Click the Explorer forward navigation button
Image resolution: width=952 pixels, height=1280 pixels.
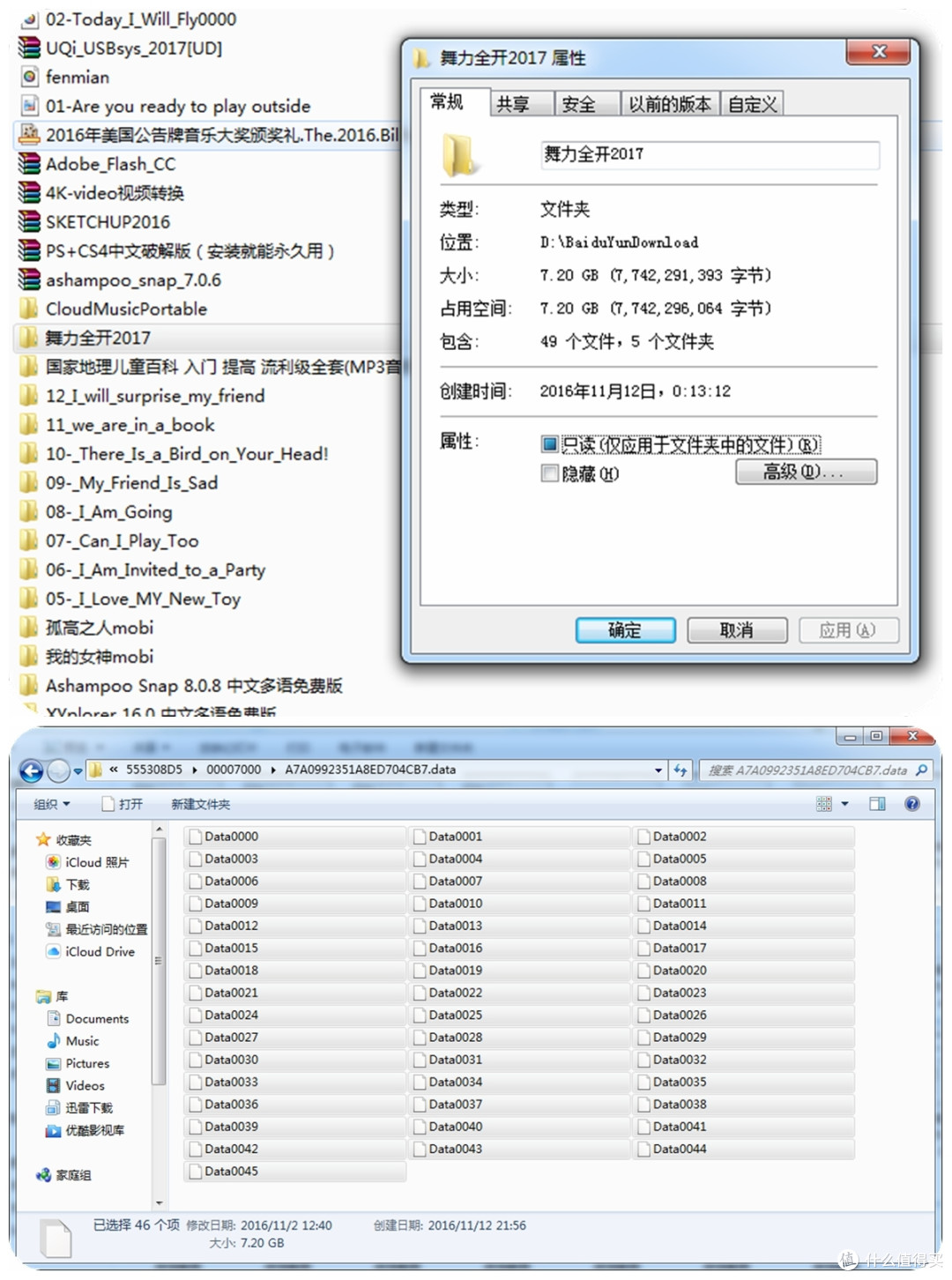58,771
